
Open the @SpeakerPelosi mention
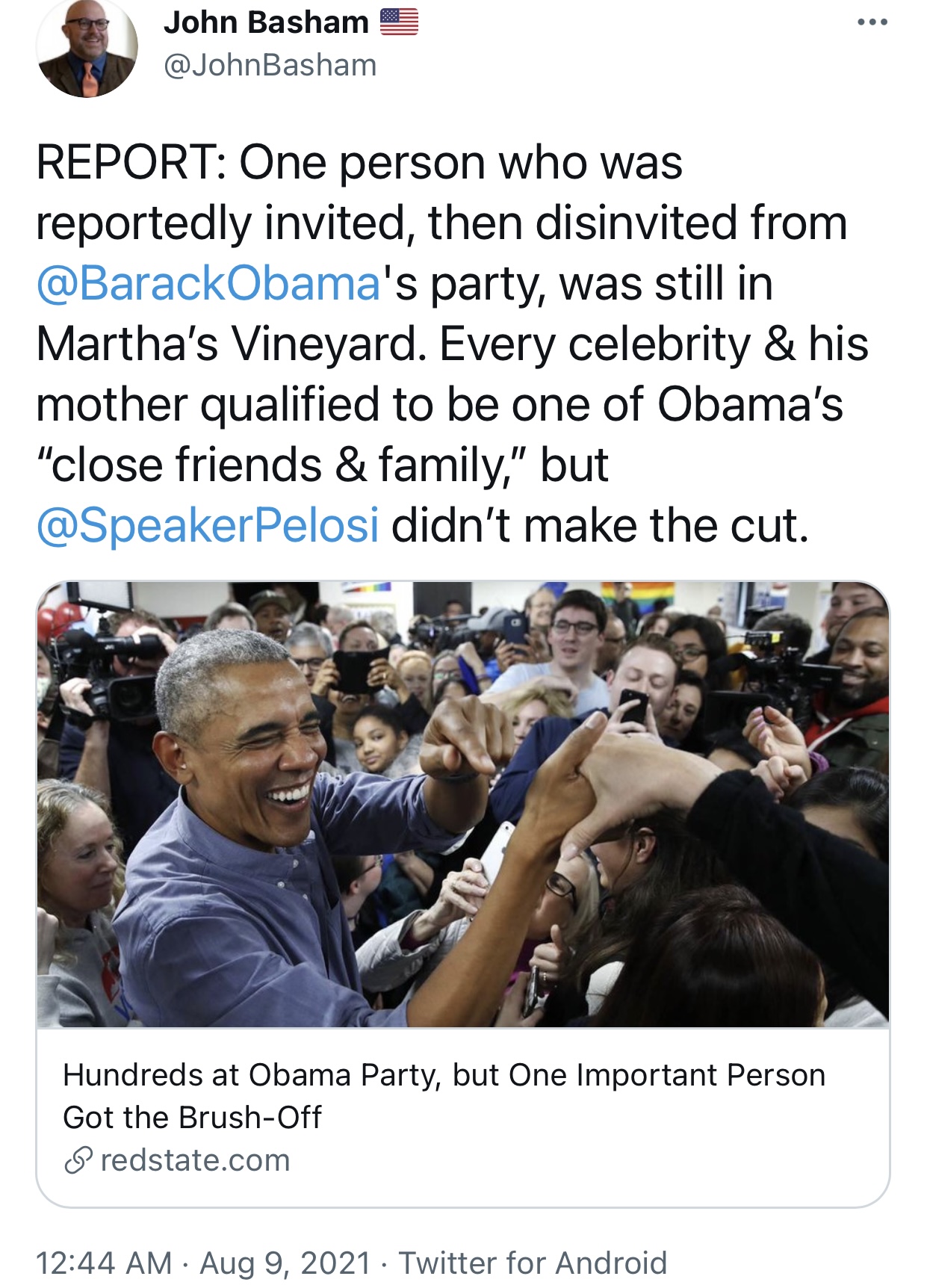(x=208, y=525)
